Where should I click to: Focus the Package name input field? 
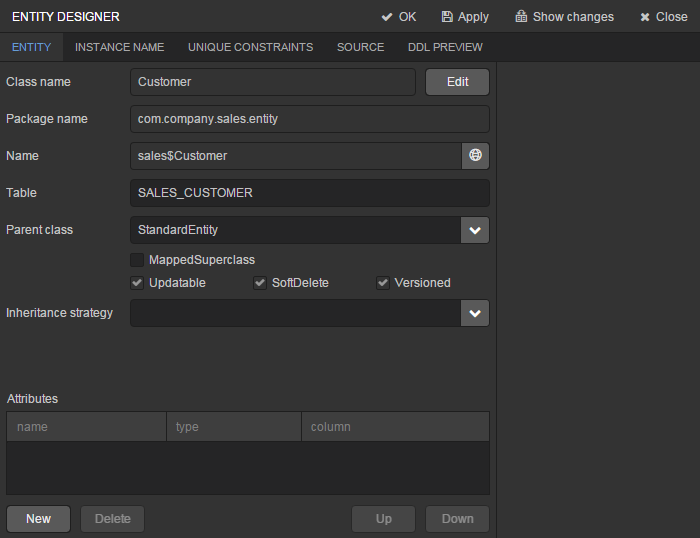(x=309, y=119)
